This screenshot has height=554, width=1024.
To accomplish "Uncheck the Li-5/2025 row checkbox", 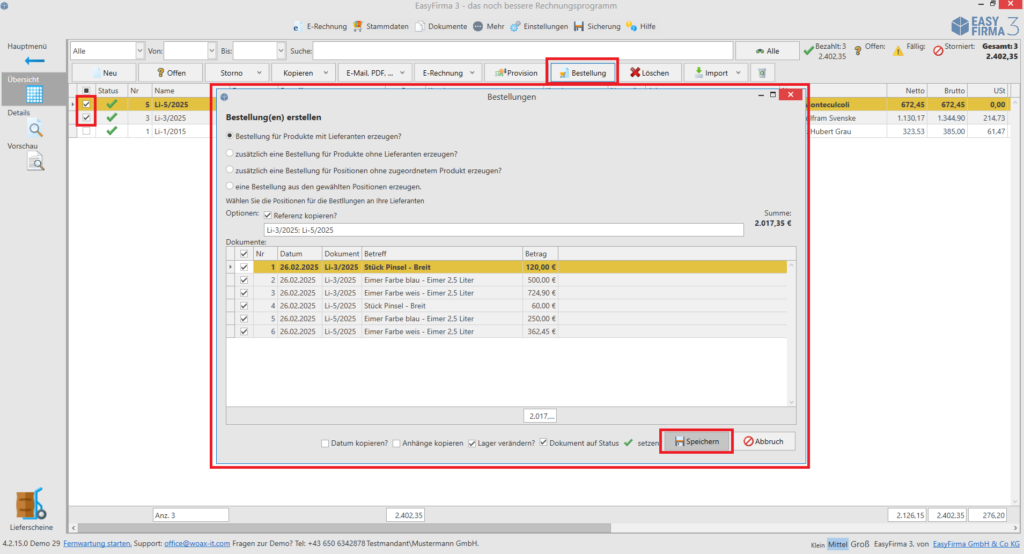I will pyautogui.click(x=86, y=105).
